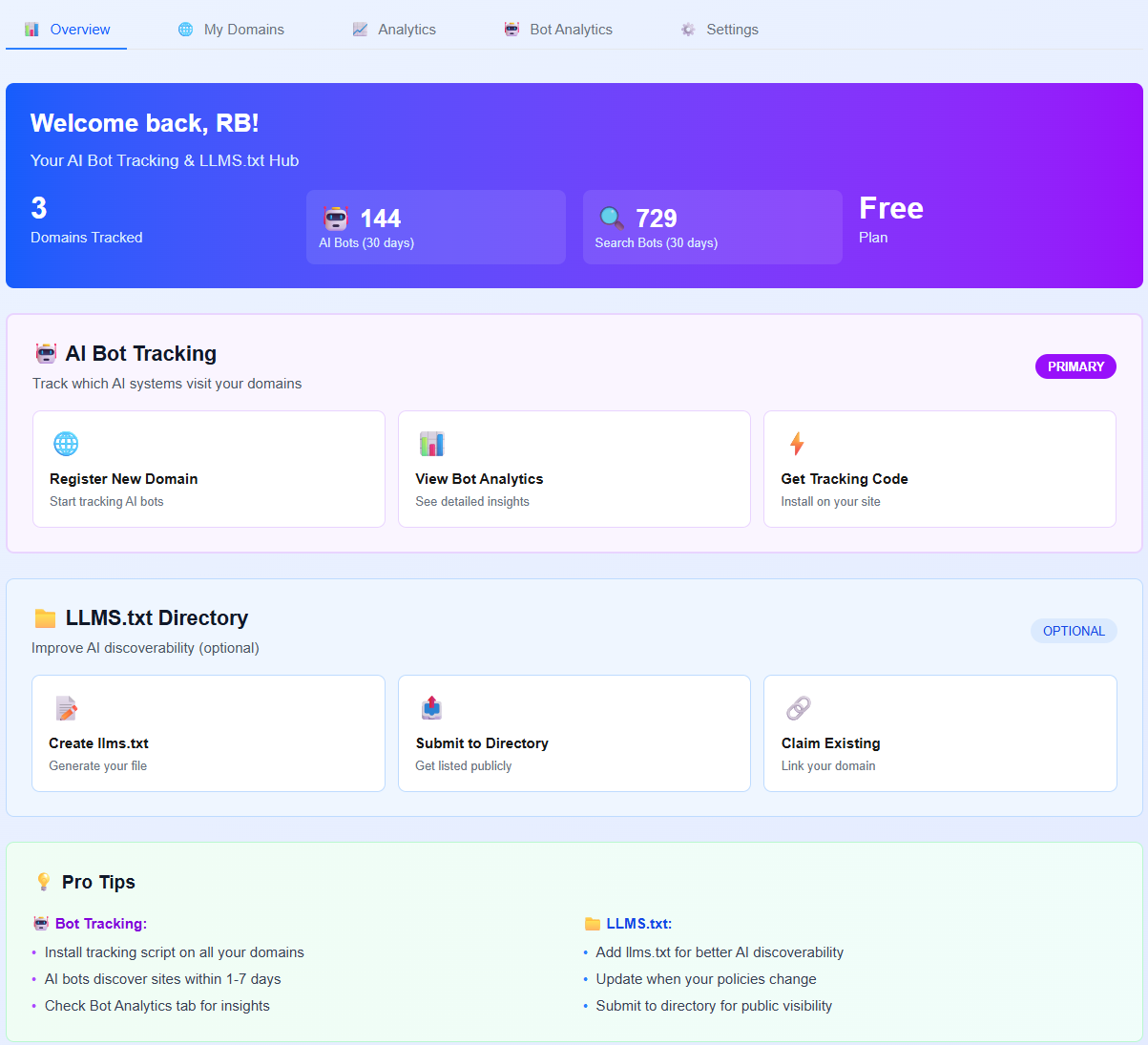Select the Submit to Directory card
The image size is (1148, 1045).
point(574,733)
